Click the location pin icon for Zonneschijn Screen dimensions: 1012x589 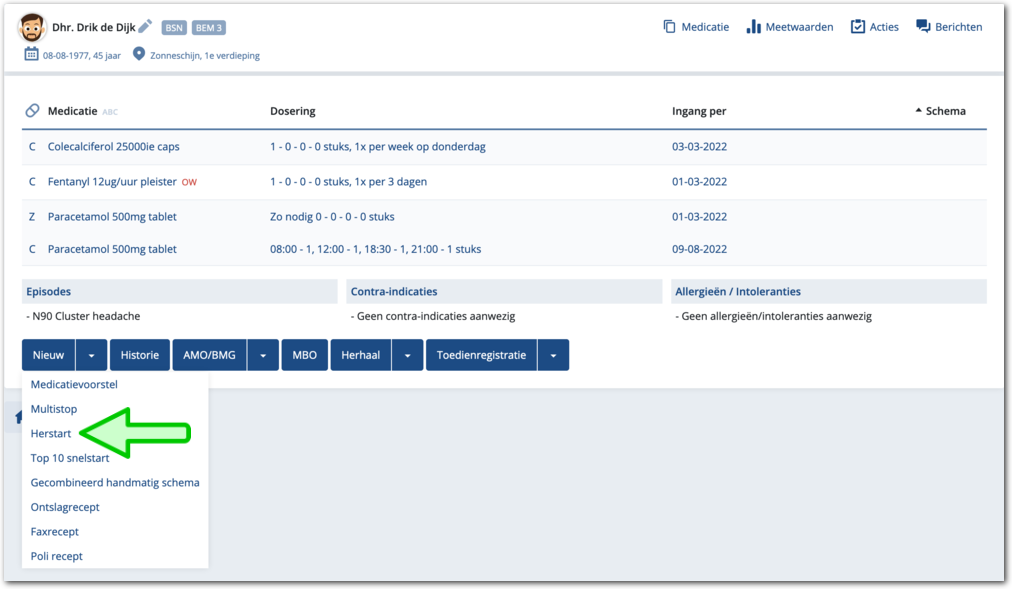(139, 55)
